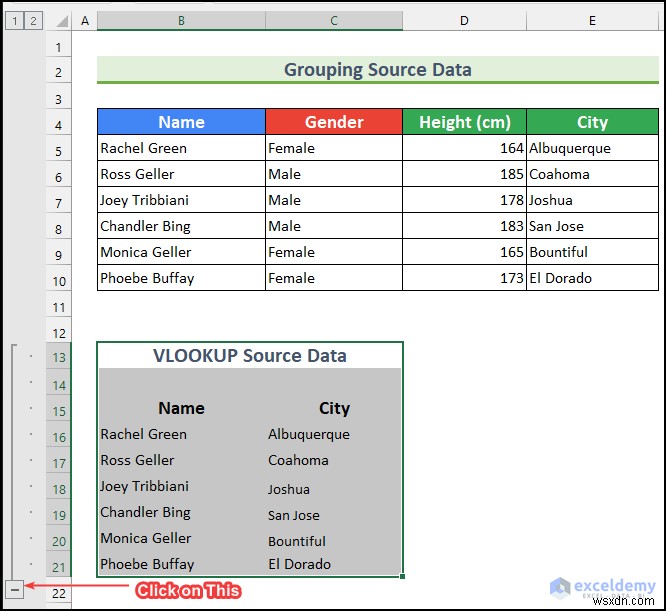This screenshot has width=666, height=611.
Task: Select Ross Geller in row 6
Action: pyautogui.click(x=181, y=174)
